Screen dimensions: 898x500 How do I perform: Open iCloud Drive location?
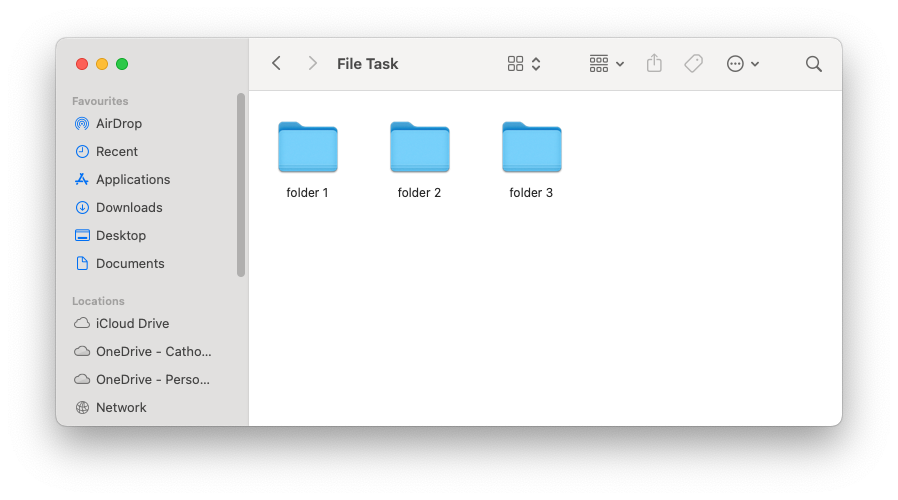click(x=132, y=324)
